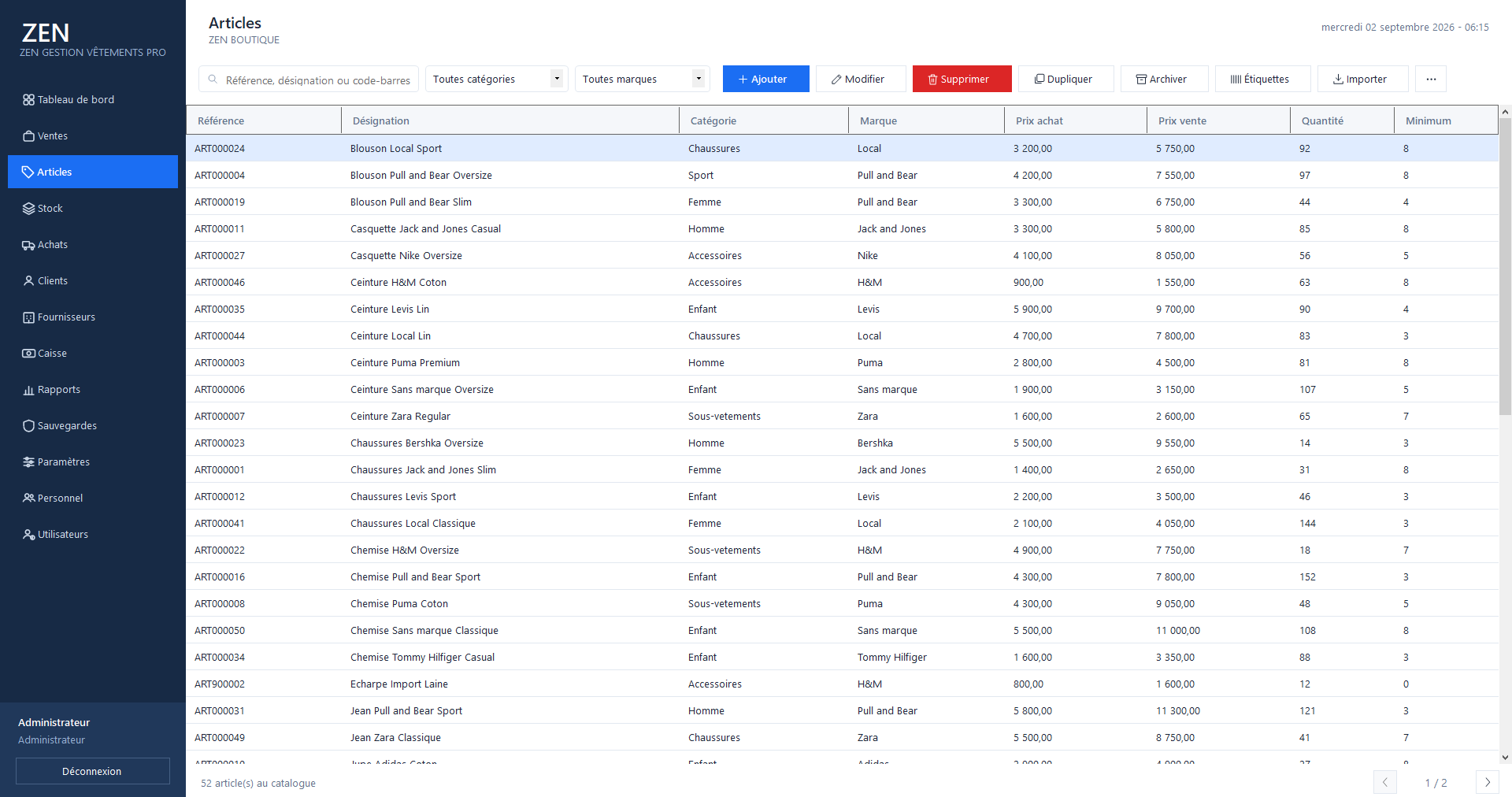Screen dimensions: 1512x797
Task: Click the plus icon on Ajouter
Action: coord(743,80)
